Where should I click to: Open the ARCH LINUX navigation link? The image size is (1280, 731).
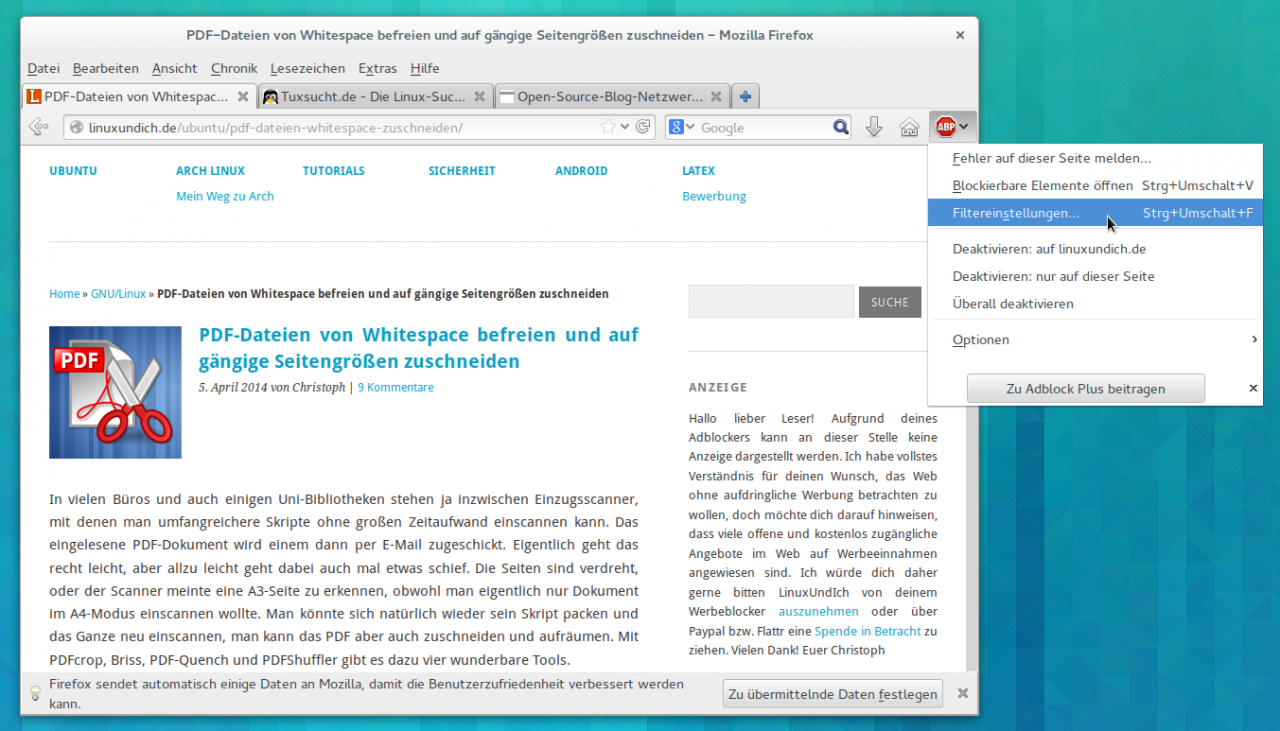[210, 171]
